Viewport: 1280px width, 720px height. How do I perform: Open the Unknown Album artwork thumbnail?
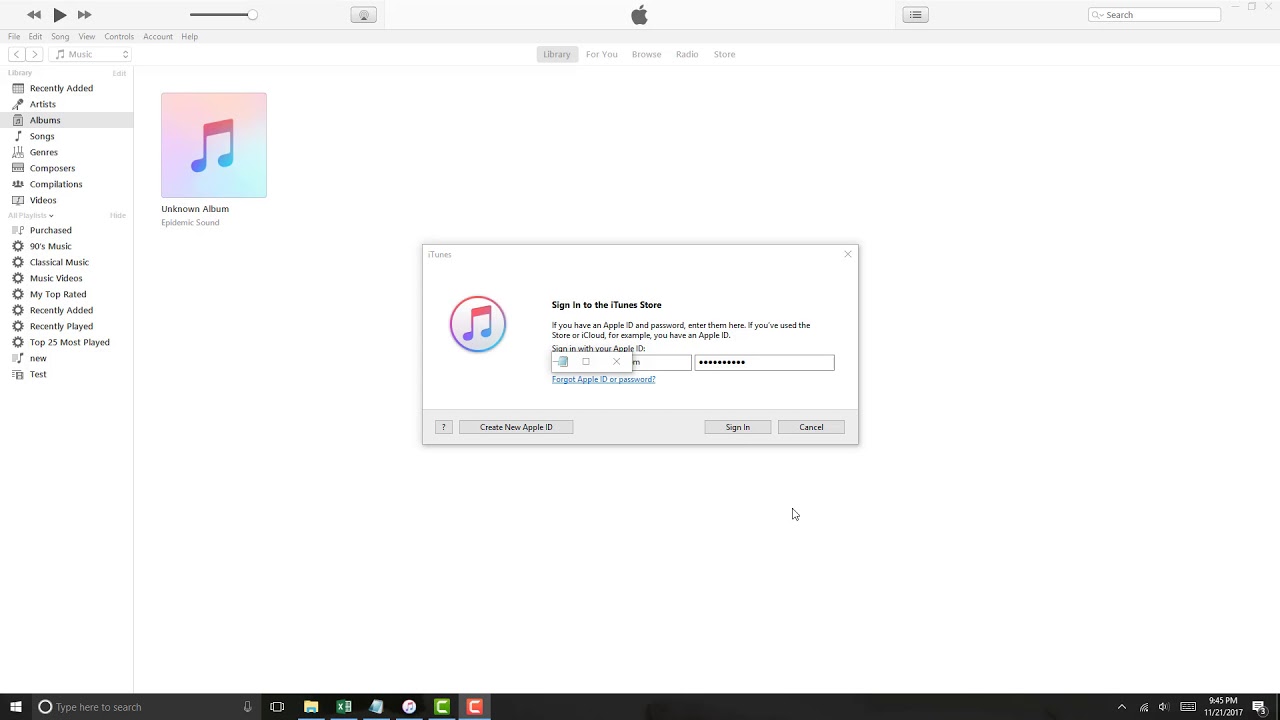point(214,145)
